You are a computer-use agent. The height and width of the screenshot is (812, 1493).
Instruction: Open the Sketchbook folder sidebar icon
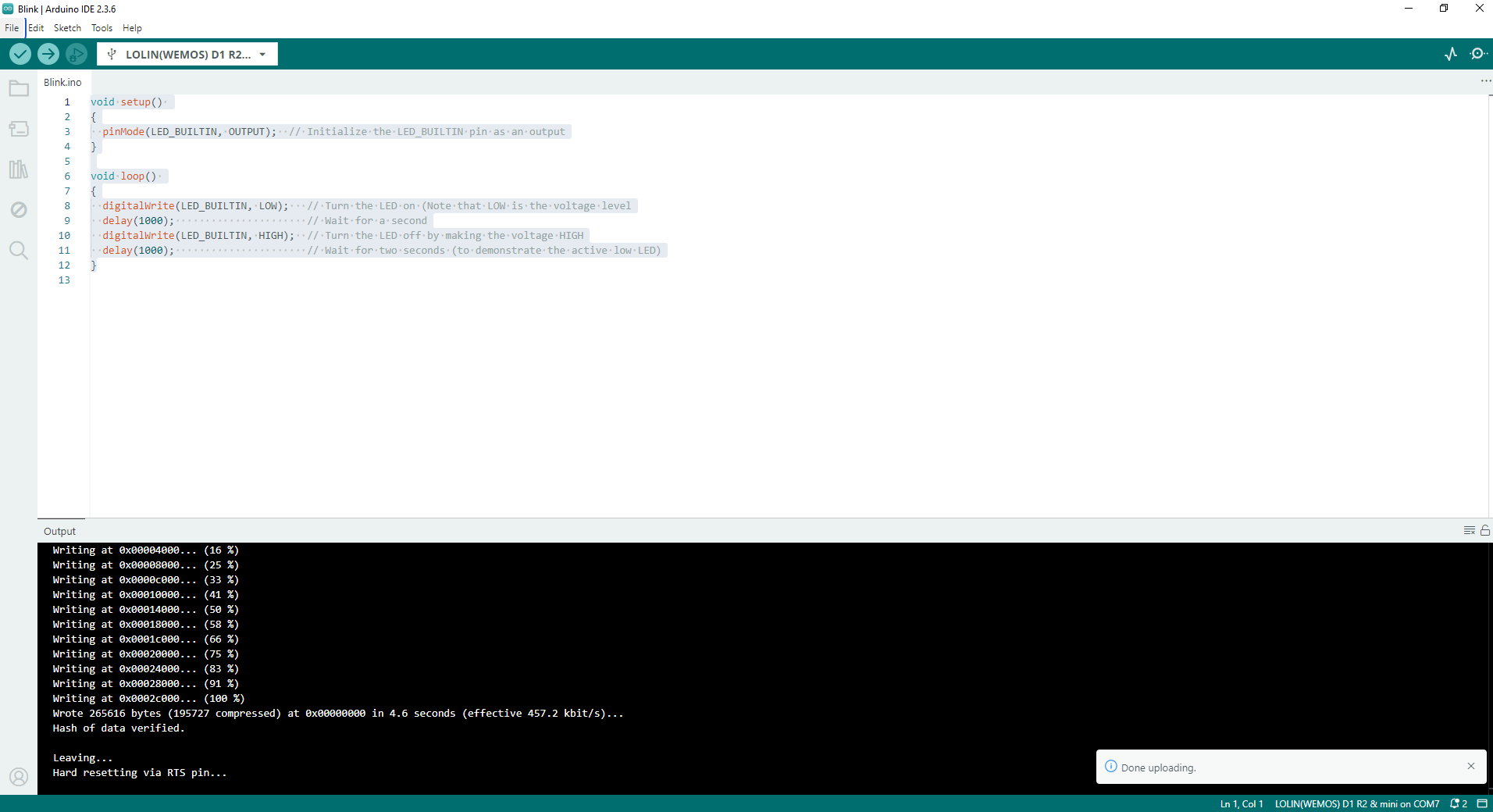pyautogui.click(x=19, y=89)
